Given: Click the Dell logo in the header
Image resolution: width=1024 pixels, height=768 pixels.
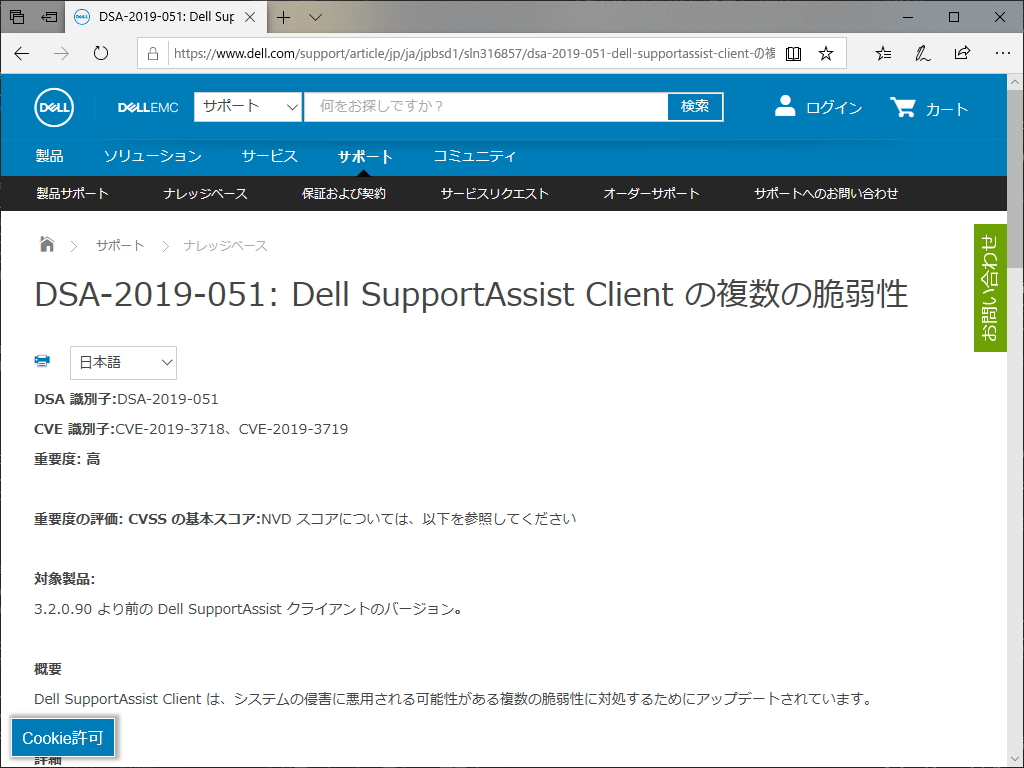Looking at the screenshot, I should tap(53, 107).
